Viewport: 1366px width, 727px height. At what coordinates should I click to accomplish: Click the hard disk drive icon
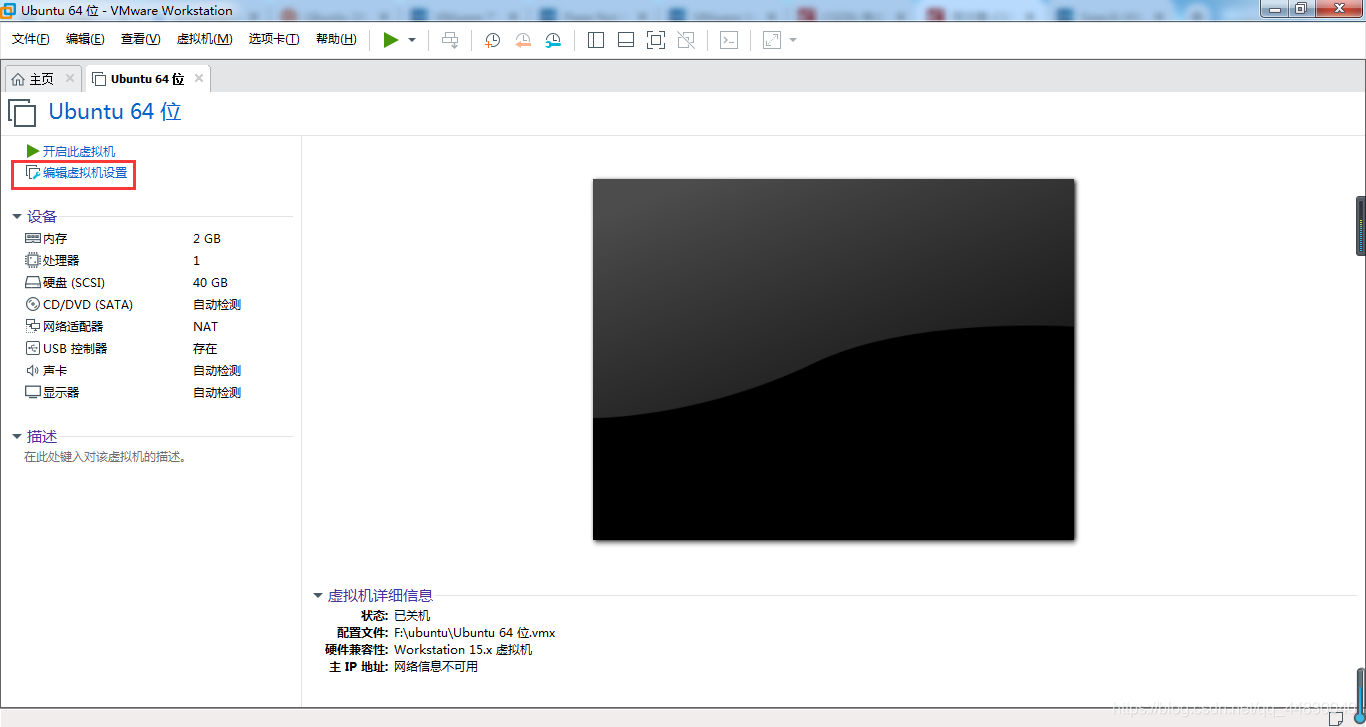(33, 283)
